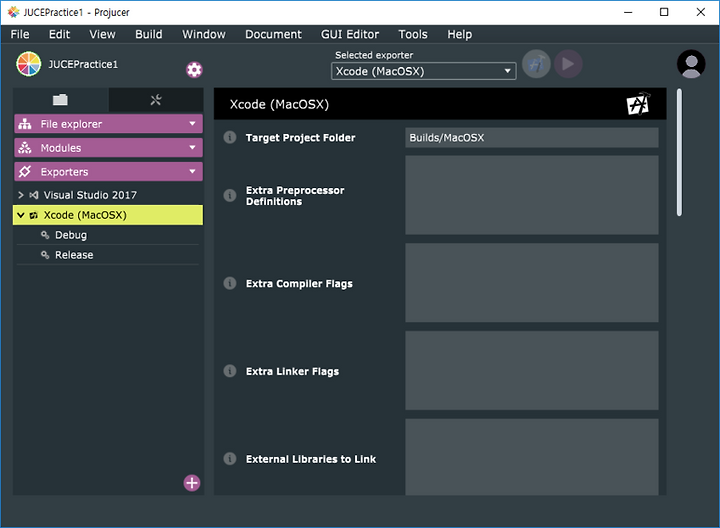Minimize the Projucer window
The height and width of the screenshot is (528, 720).
click(x=628, y=12)
